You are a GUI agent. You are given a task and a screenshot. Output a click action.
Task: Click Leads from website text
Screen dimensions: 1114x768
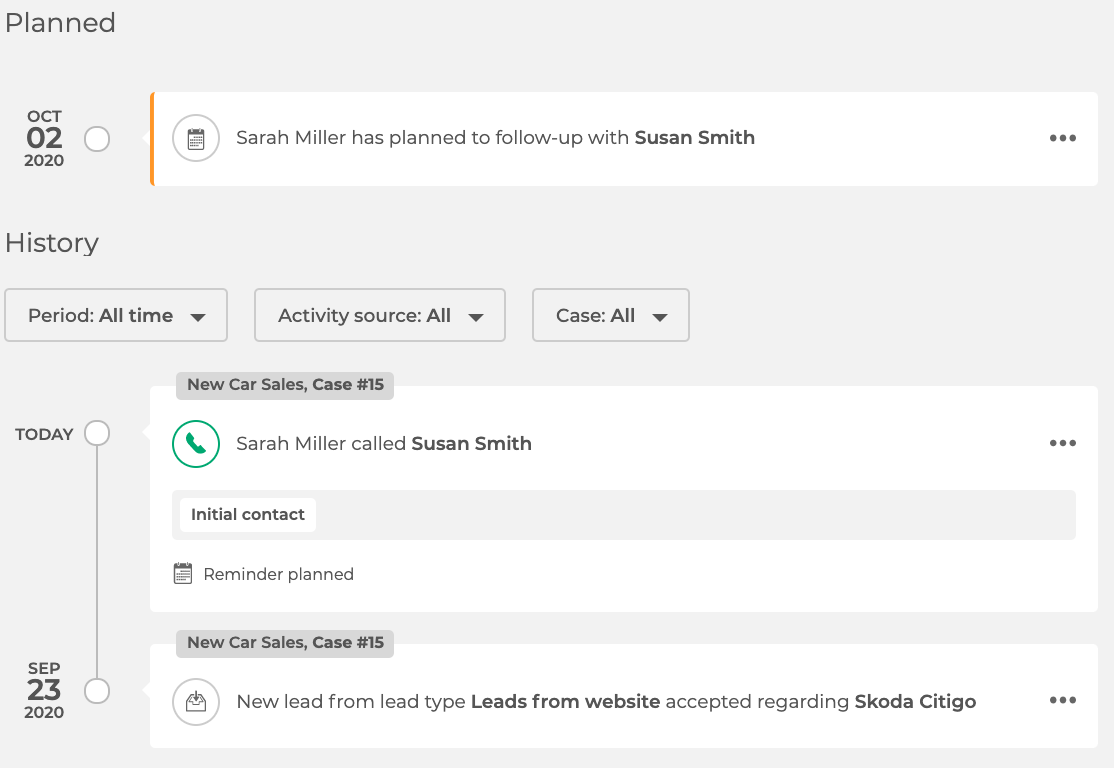(x=566, y=701)
